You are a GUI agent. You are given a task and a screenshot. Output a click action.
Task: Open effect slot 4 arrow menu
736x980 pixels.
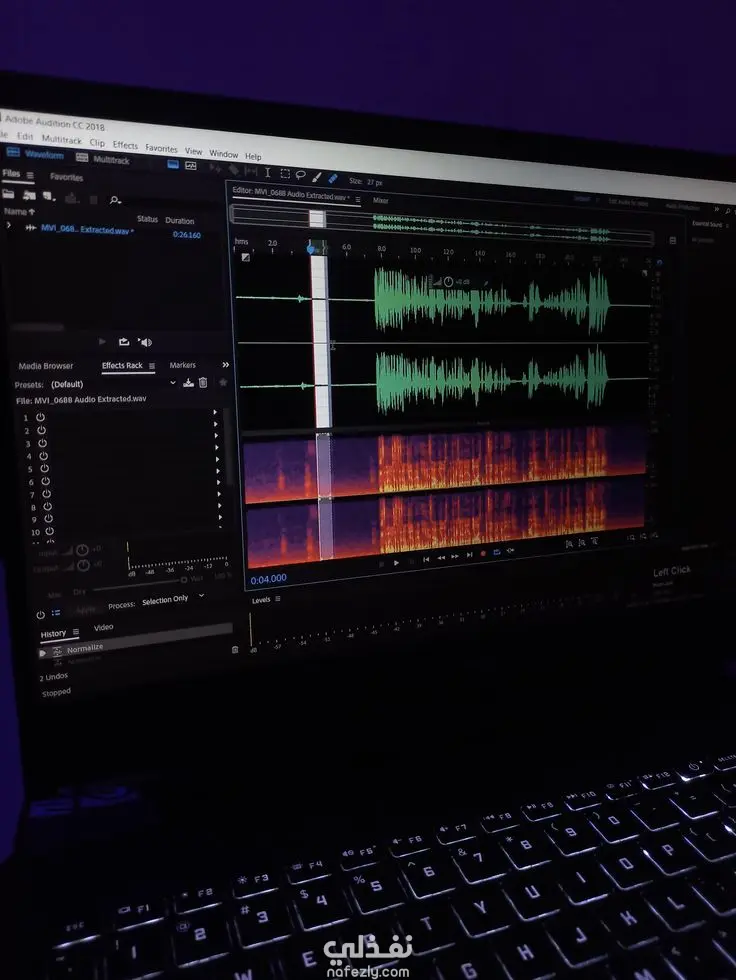[217, 447]
